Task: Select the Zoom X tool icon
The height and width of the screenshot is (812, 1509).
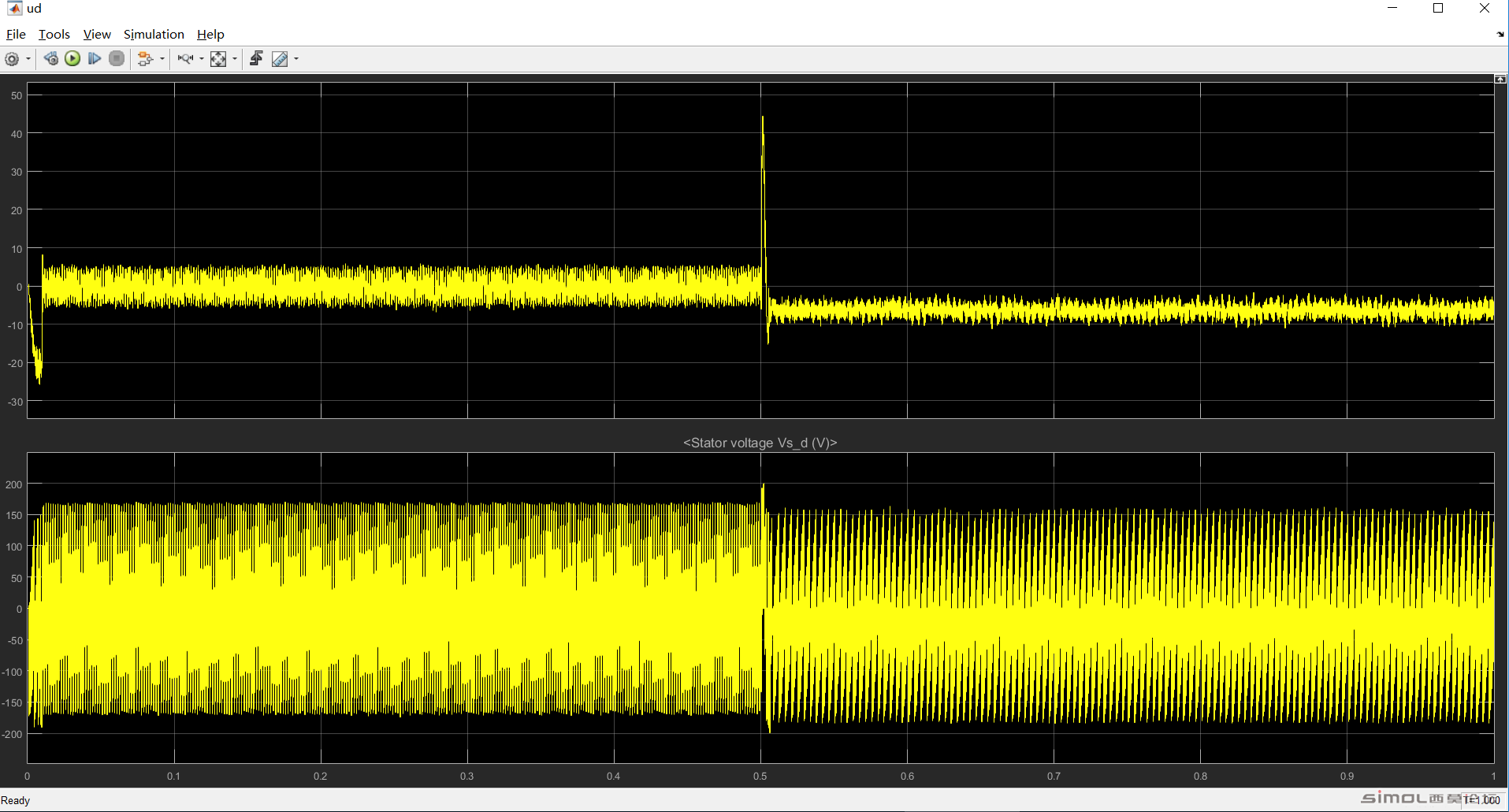Action: point(185,59)
